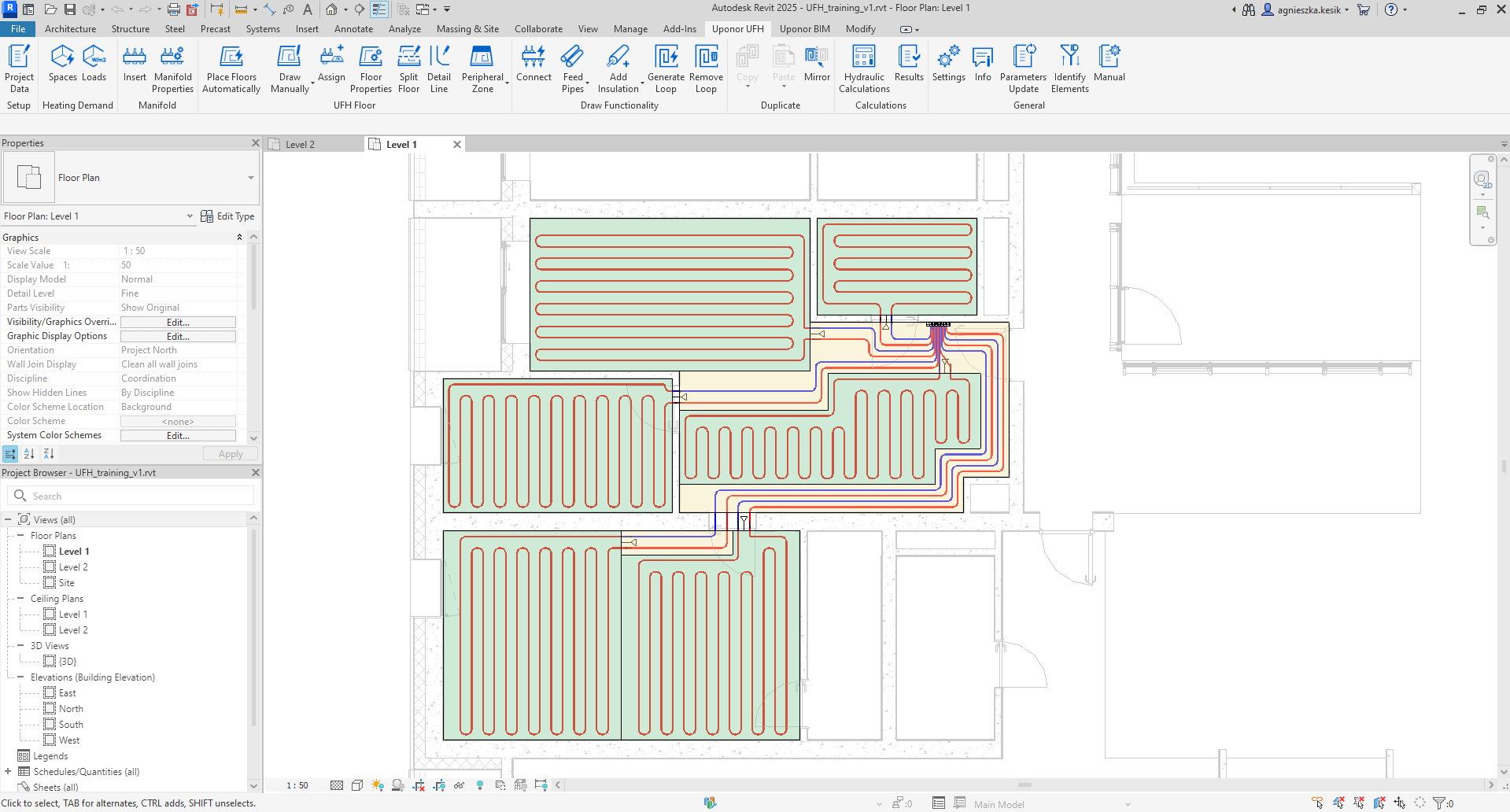The height and width of the screenshot is (812, 1510).
Task: Select the Feed Pipes tool
Action: 573,68
